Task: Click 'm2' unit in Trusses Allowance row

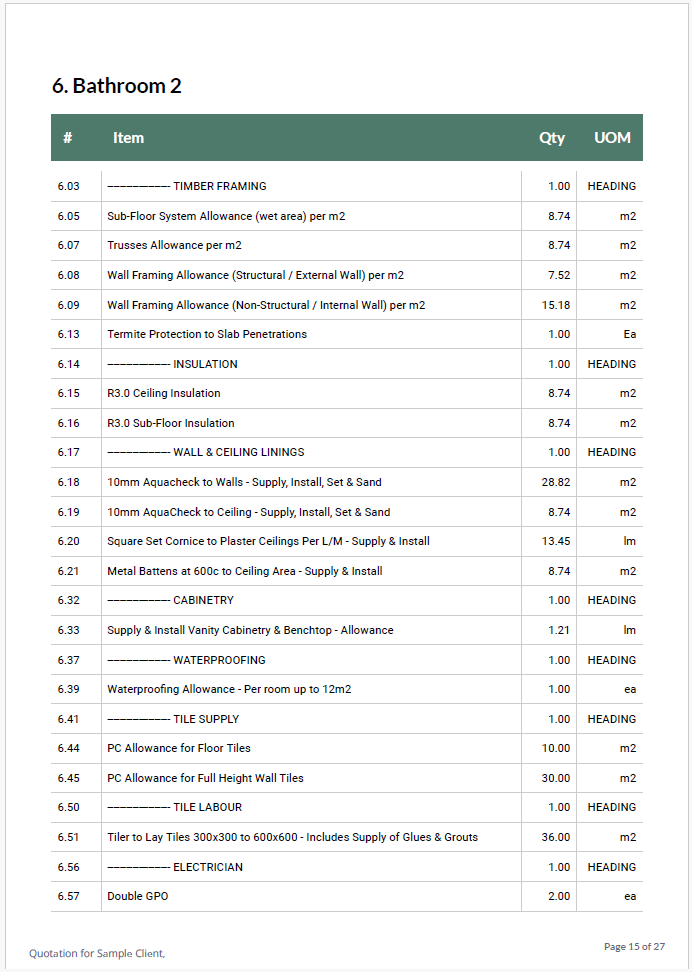Action: click(x=628, y=245)
